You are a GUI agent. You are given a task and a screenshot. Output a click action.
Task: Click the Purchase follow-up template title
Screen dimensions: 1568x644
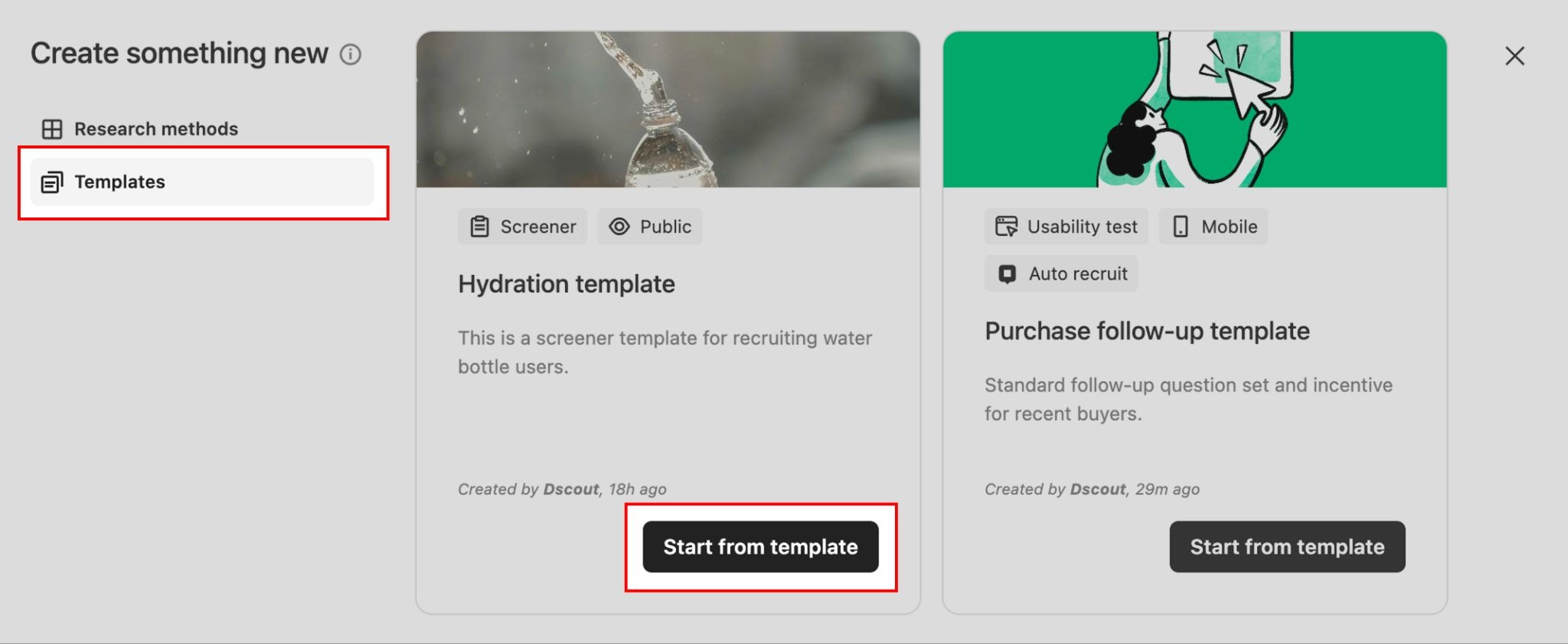(x=1147, y=331)
